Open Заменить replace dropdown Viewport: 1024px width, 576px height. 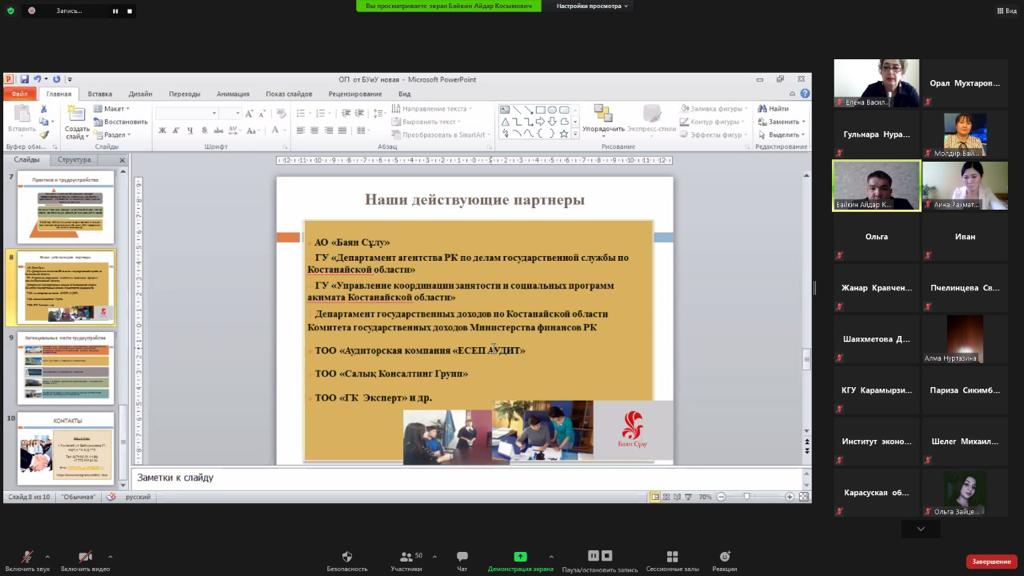[x=782, y=121]
